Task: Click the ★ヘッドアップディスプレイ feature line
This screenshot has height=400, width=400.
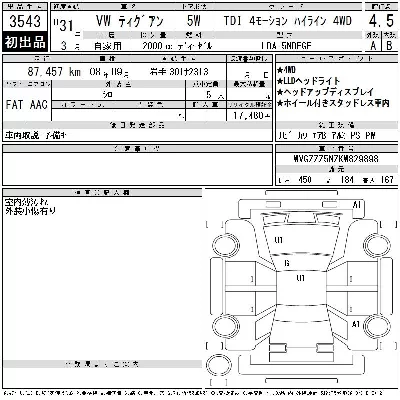Action: coord(325,92)
